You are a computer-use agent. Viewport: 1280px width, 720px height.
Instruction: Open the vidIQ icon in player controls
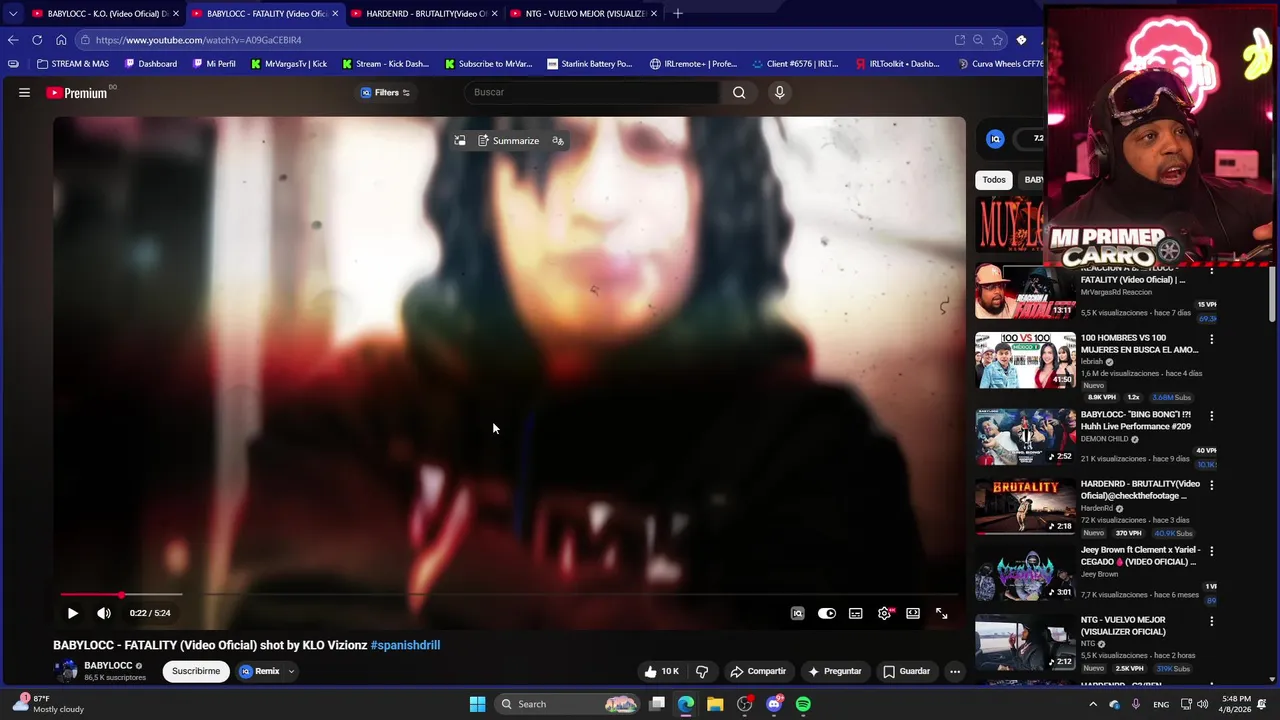pos(797,613)
